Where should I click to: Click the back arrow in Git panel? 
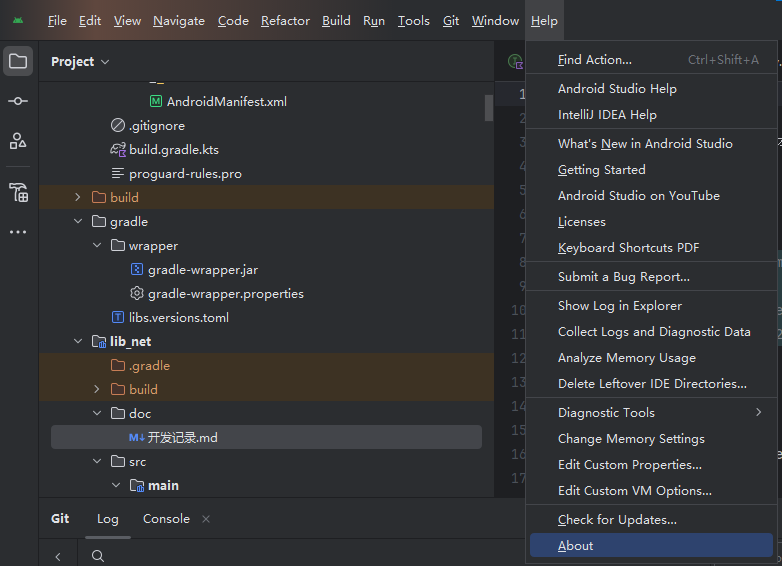[x=58, y=556]
